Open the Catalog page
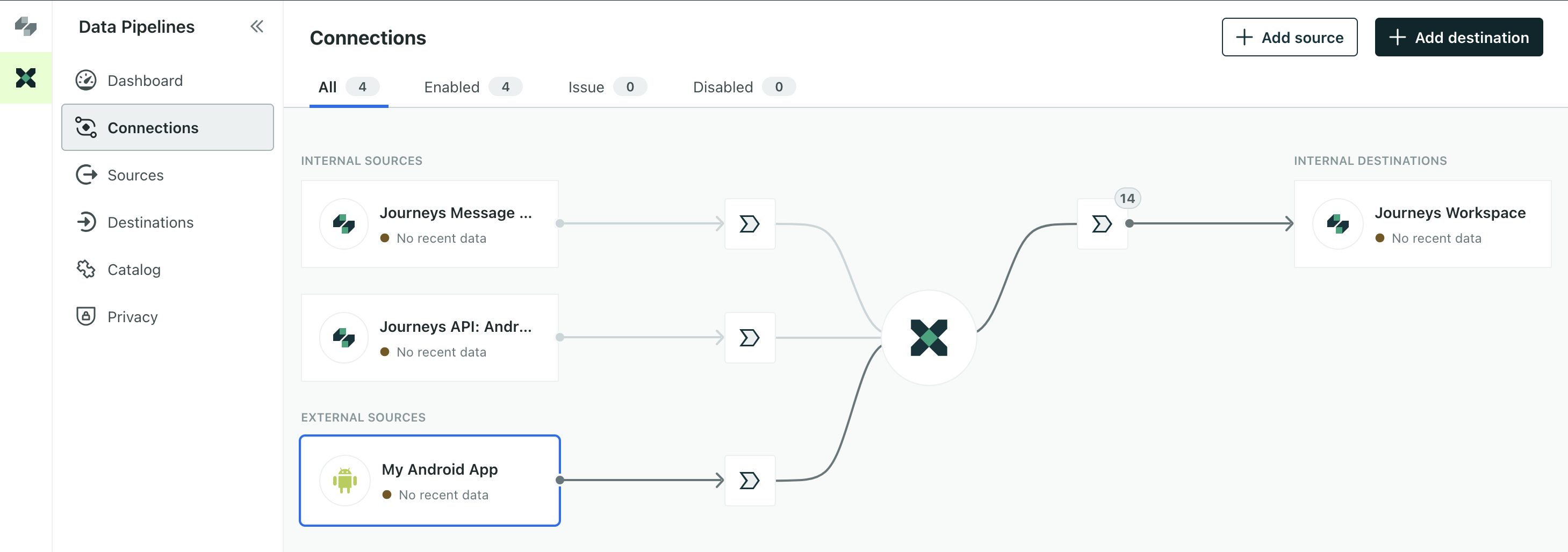Viewport: 1568px width, 552px height. (x=168, y=270)
